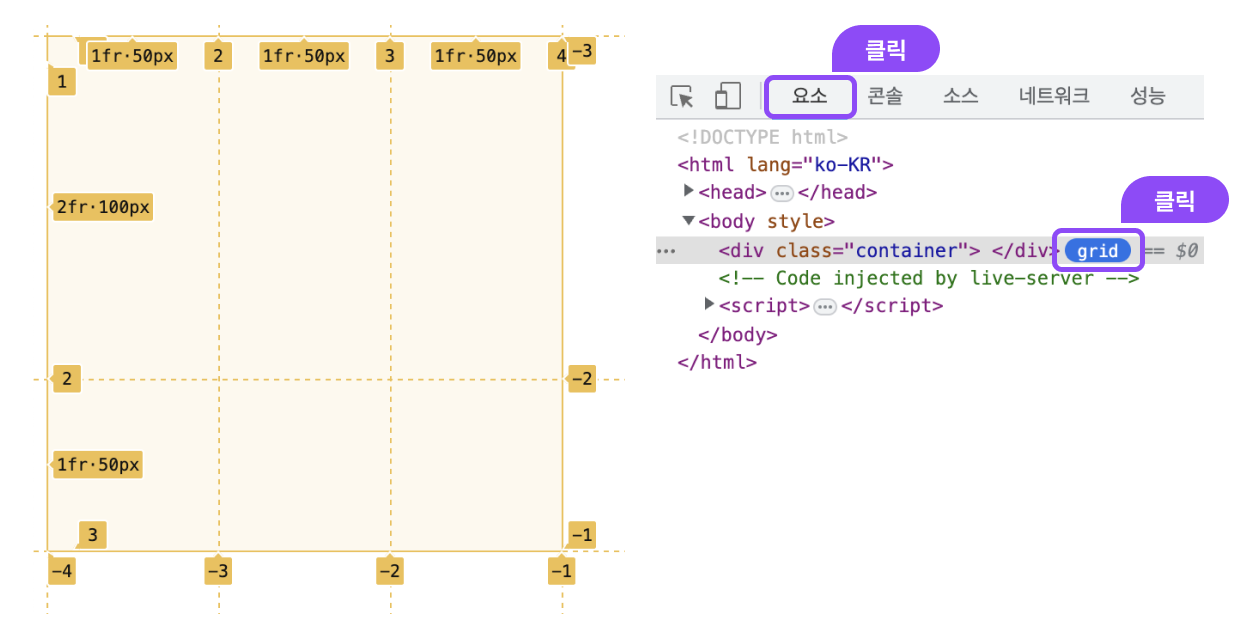Select the <!DOCTYPE html> line
Screen dimensions: 1242x623
[763, 137]
